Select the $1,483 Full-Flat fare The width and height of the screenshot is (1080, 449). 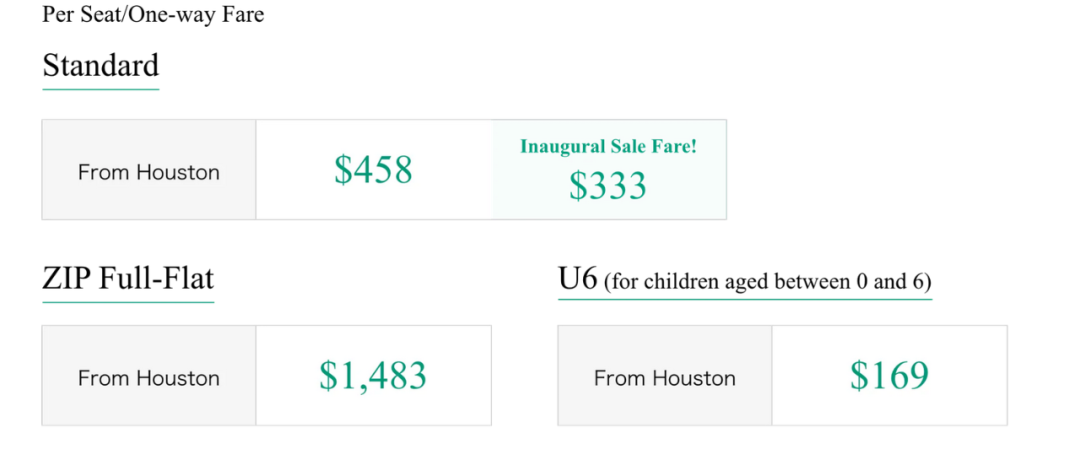point(373,376)
